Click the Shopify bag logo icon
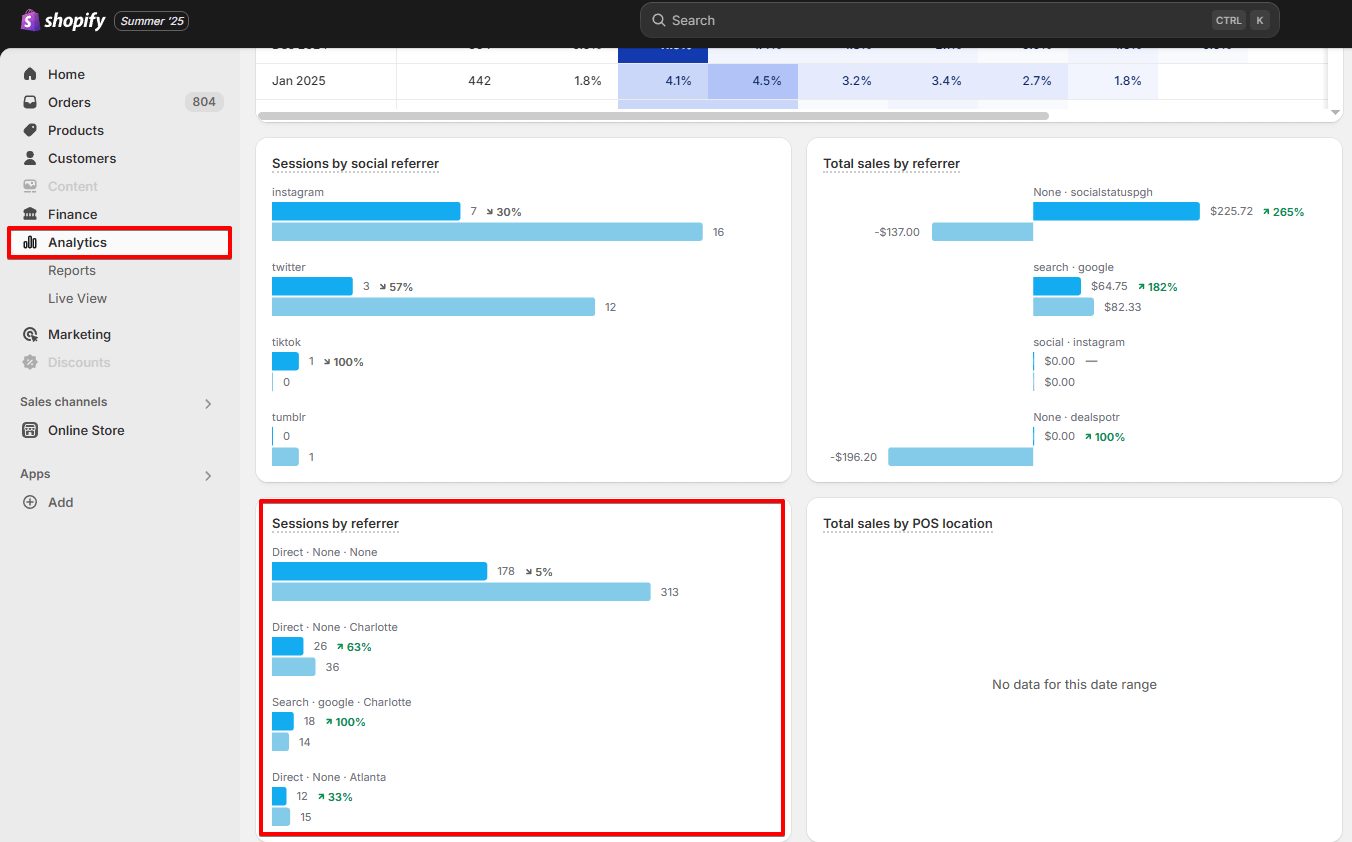 coord(30,20)
